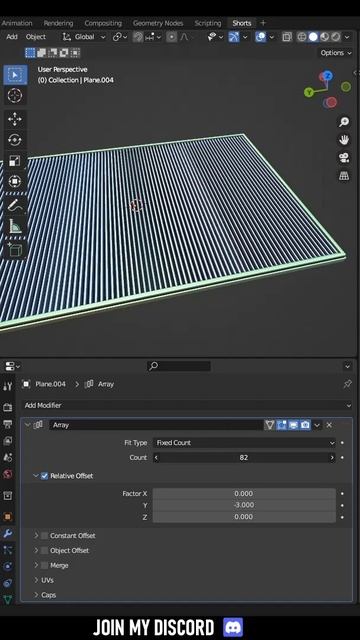Remove the Array modifier with X

(329, 425)
